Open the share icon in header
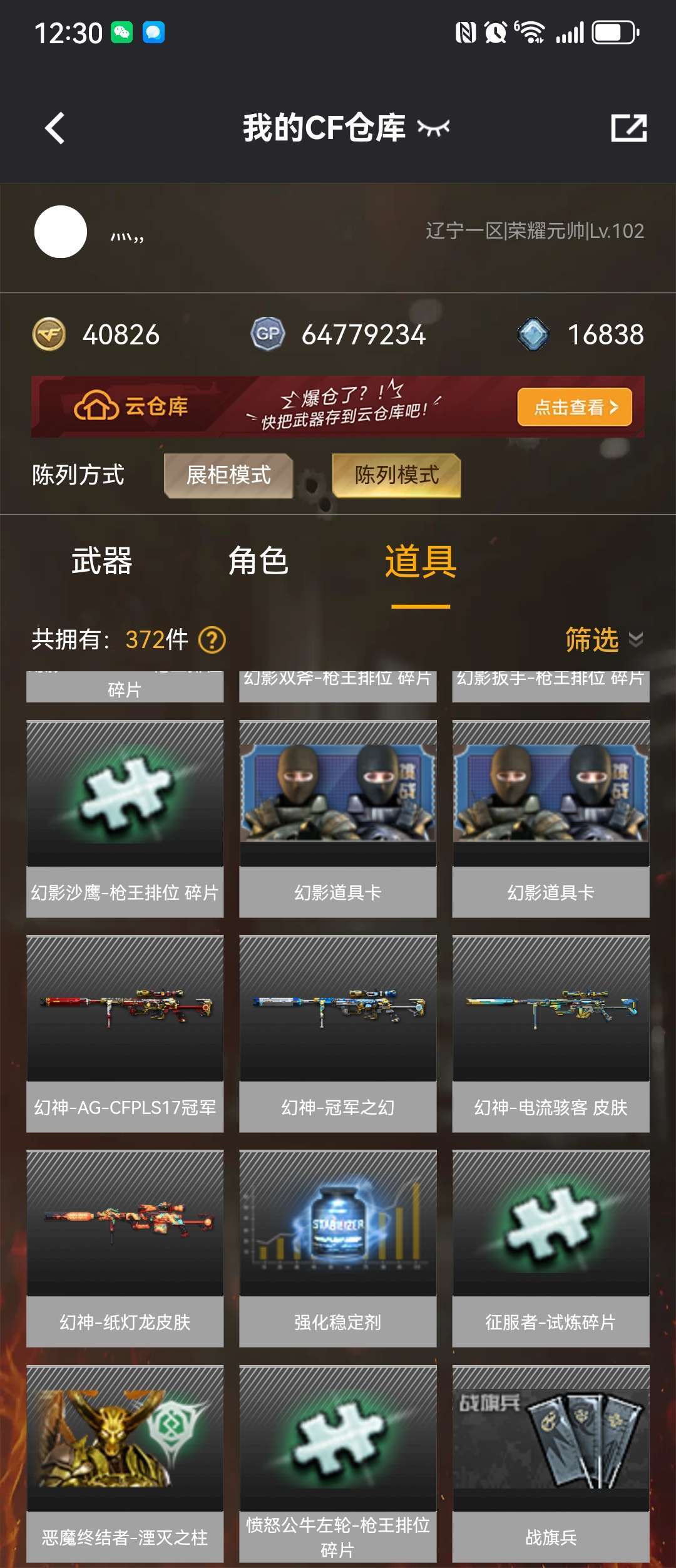This screenshot has width=676, height=1568. pyautogui.click(x=628, y=128)
